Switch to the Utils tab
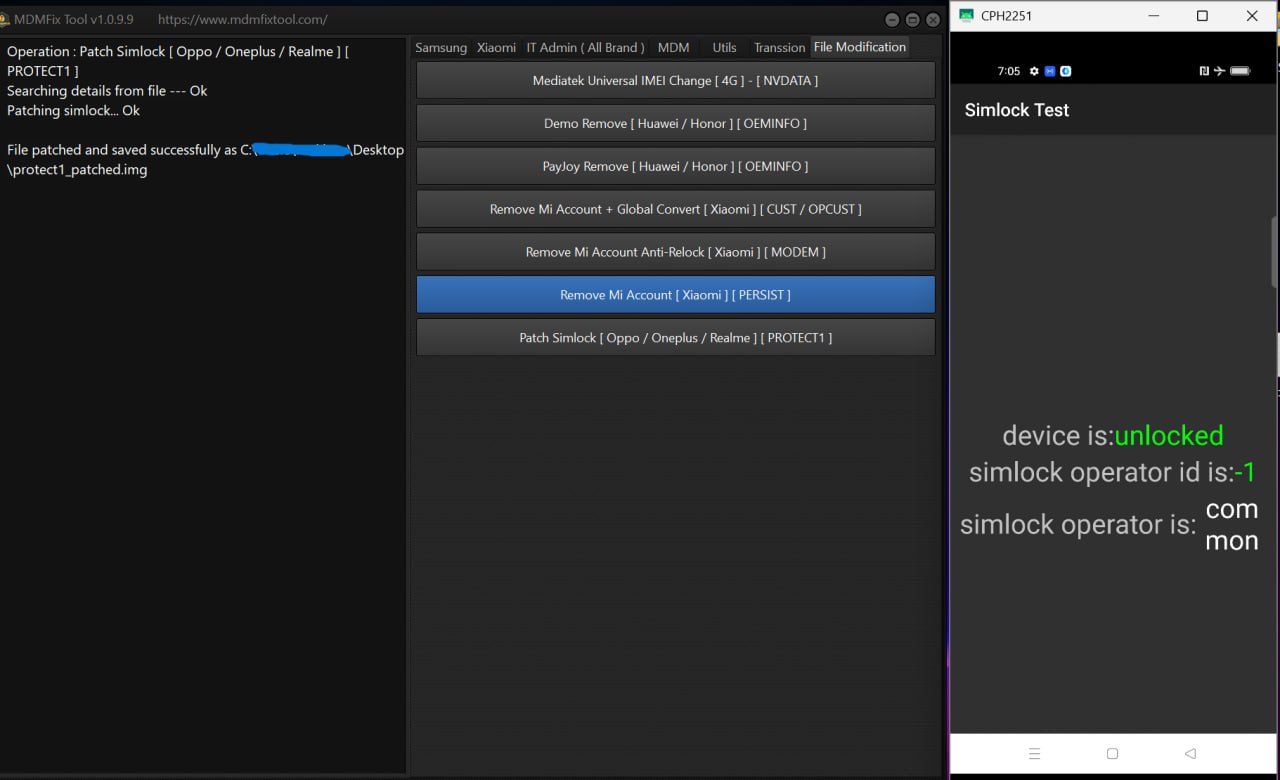Viewport: 1280px width, 780px height. click(724, 47)
